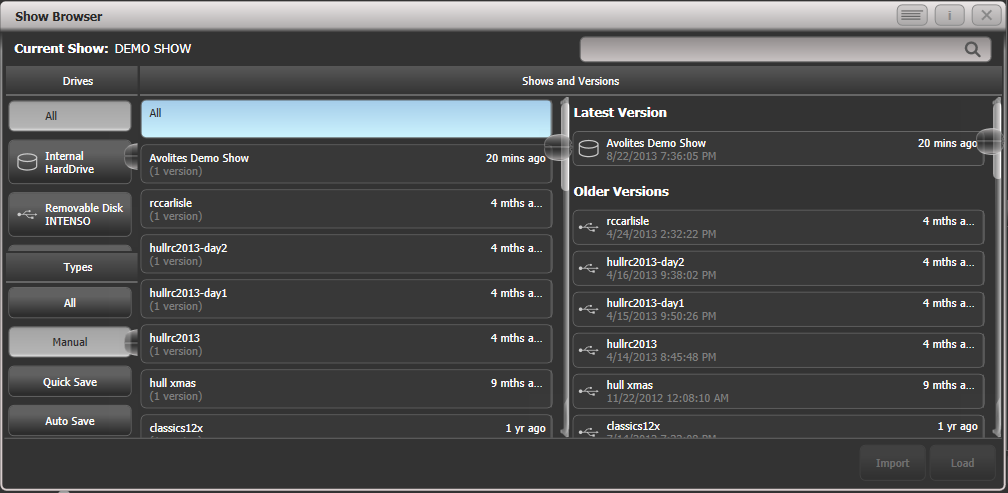Click the shows list scrollbar handle
This screenshot has height=493, width=1008.
click(559, 147)
